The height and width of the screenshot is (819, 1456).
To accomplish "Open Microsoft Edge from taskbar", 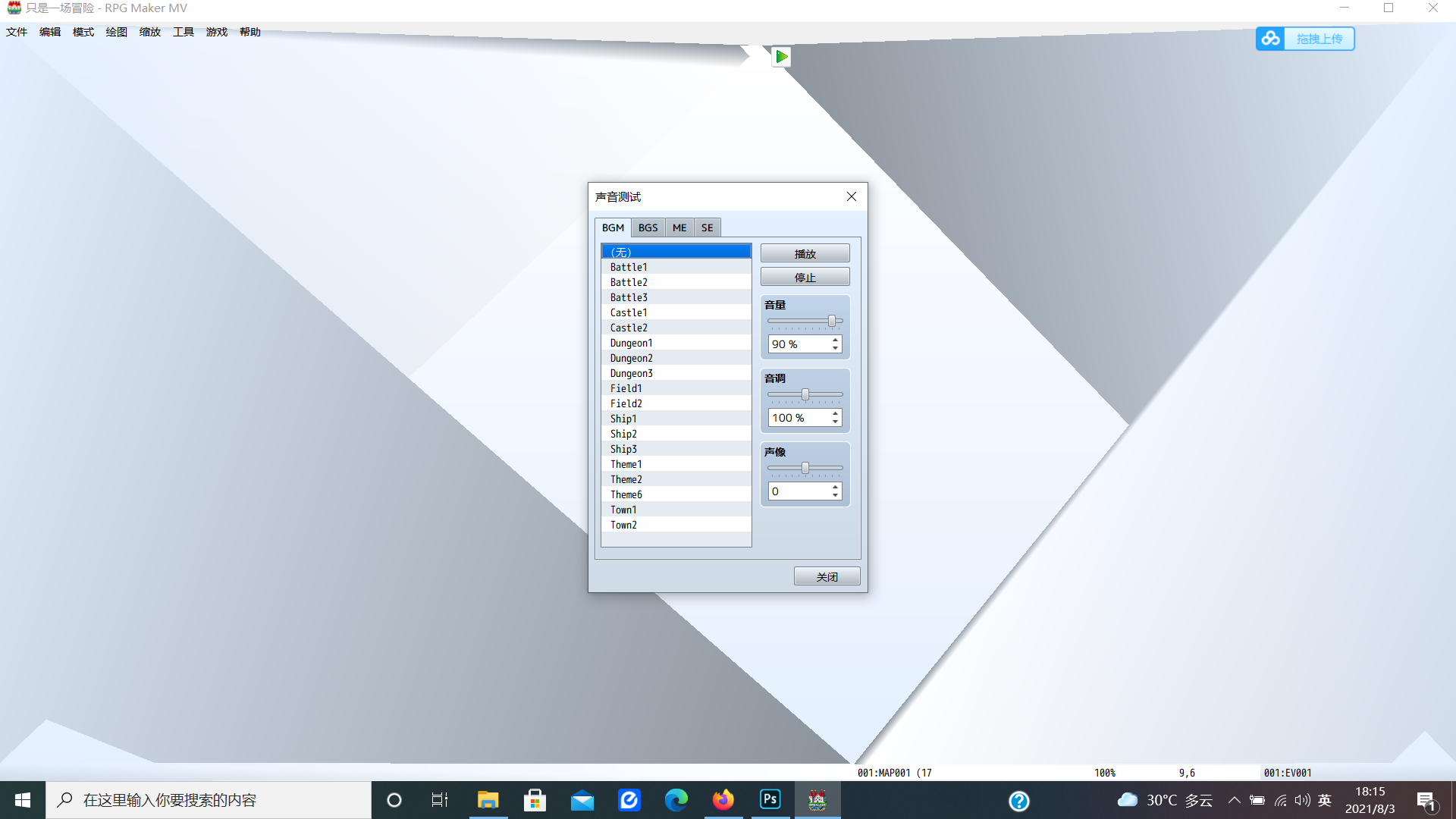I will tap(676, 800).
